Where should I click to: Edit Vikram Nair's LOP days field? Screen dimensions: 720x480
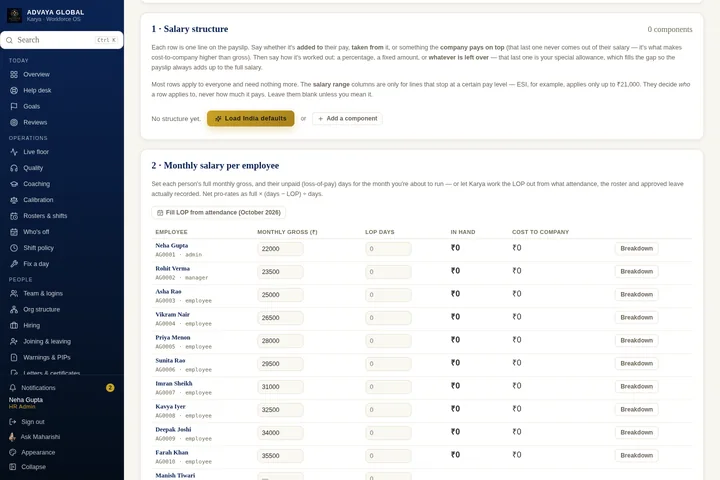pyautogui.click(x=388, y=318)
